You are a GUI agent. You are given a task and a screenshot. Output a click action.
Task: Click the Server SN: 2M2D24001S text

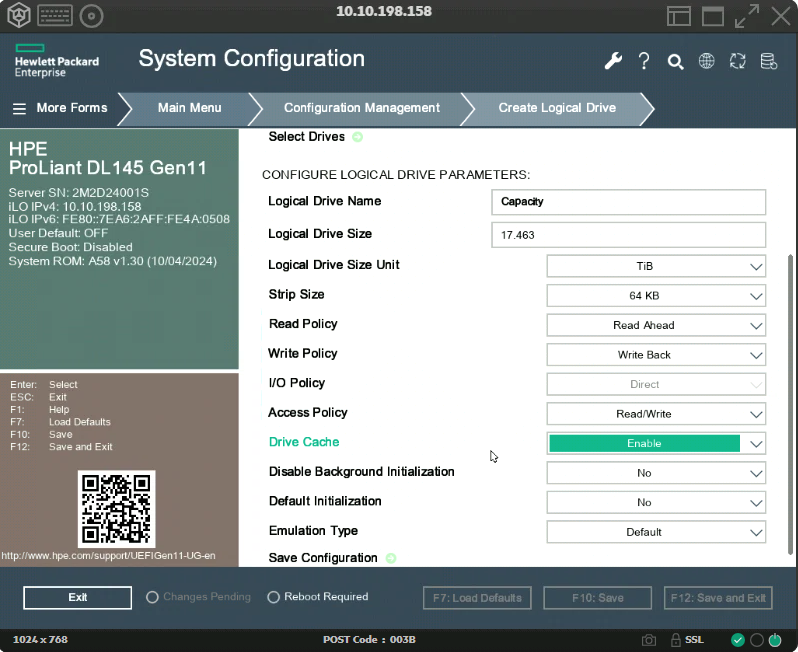tap(78, 193)
